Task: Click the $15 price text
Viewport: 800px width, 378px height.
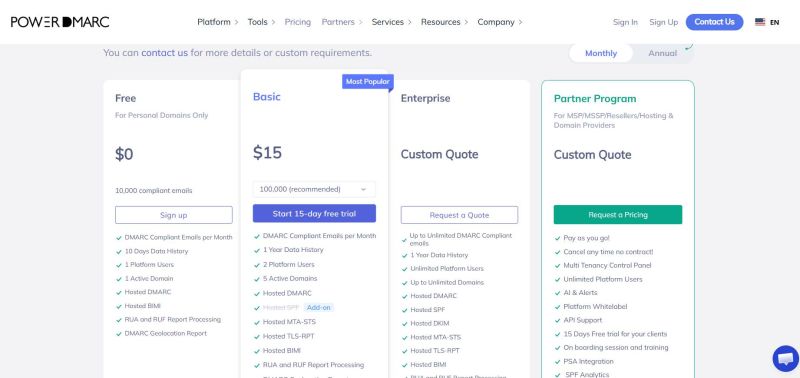Action: (x=267, y=153)
